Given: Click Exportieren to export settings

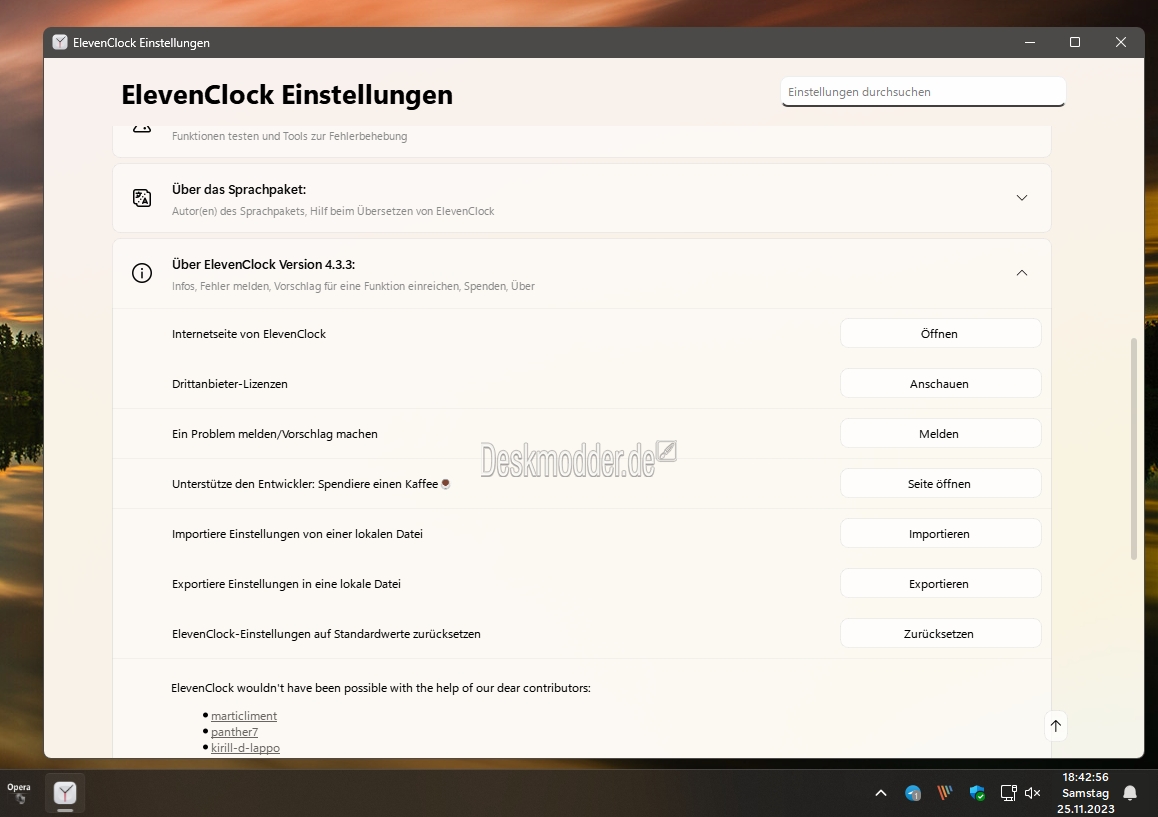Looking at the screenshot, I should point(940,584).
